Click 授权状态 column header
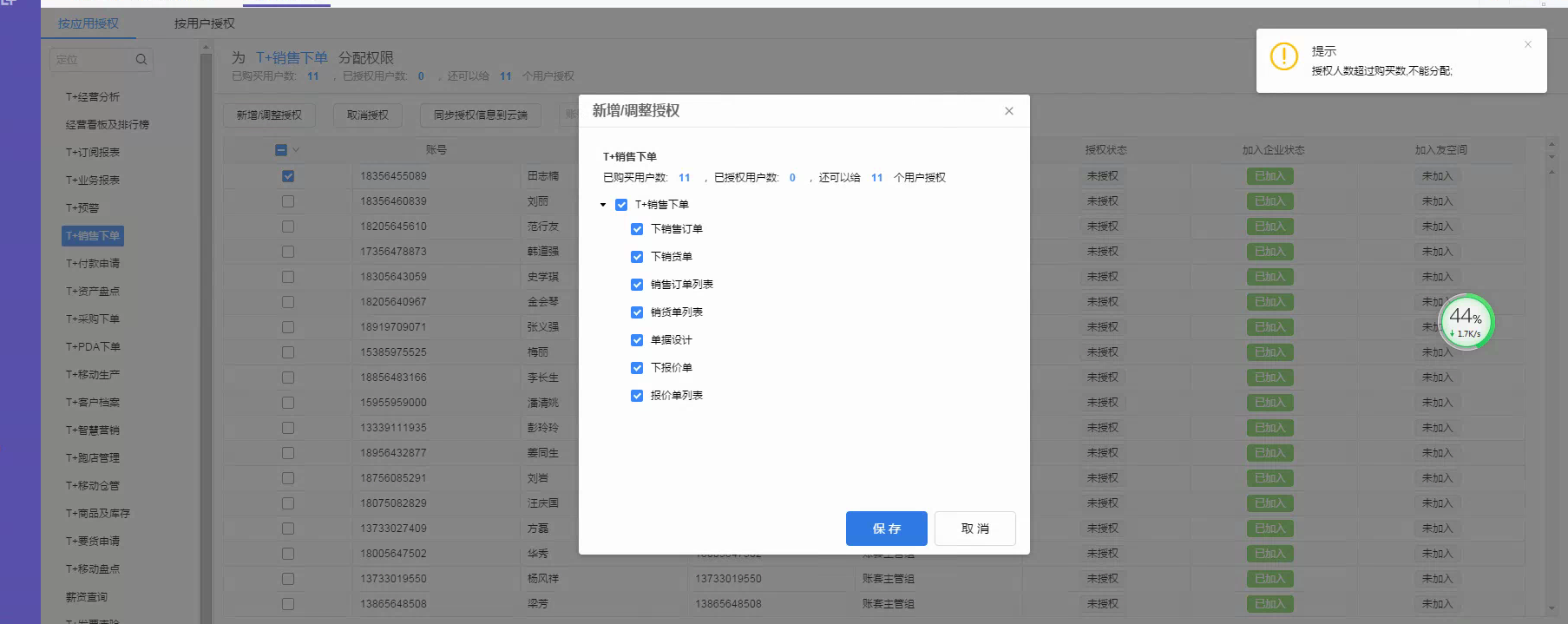 pyautogui.click(x=1105, y=150)
